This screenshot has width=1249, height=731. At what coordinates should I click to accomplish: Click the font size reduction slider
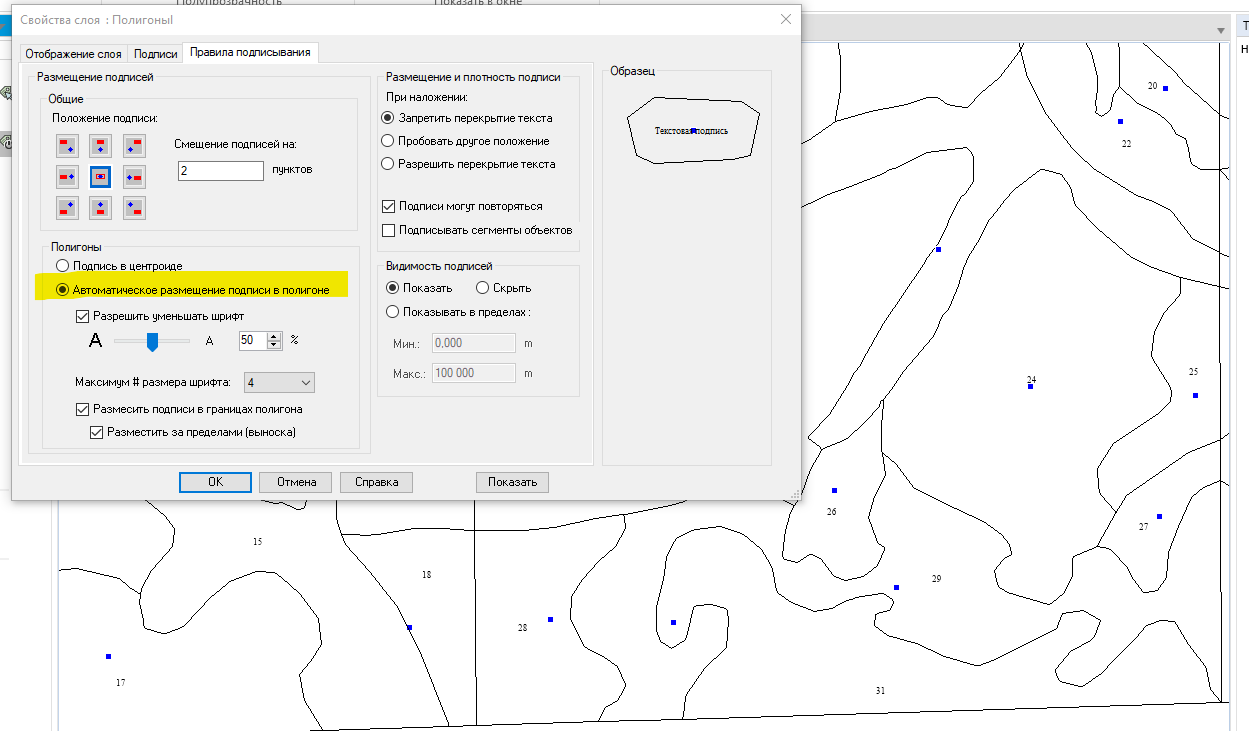(152, 341)
